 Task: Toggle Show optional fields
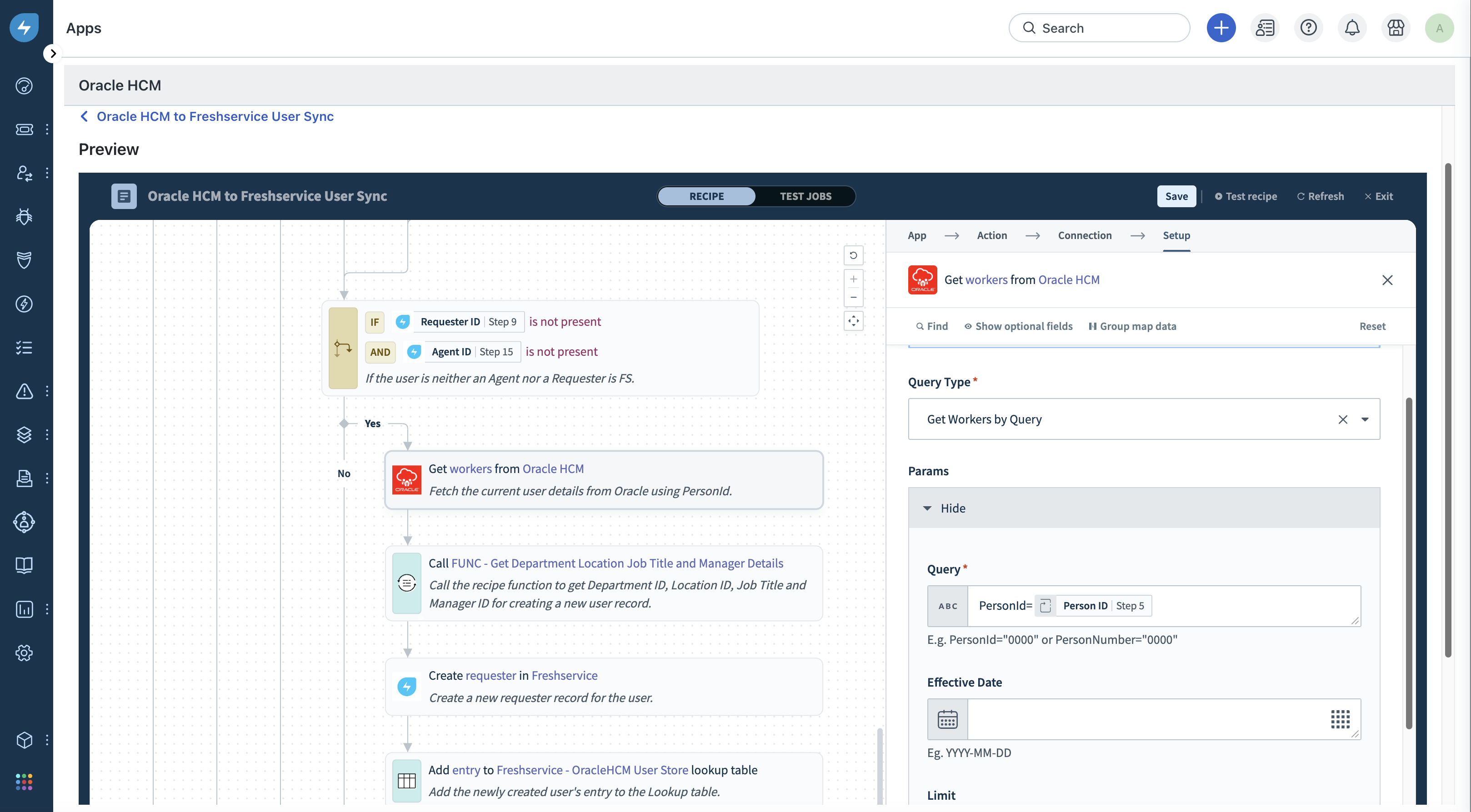(1018, 326)
